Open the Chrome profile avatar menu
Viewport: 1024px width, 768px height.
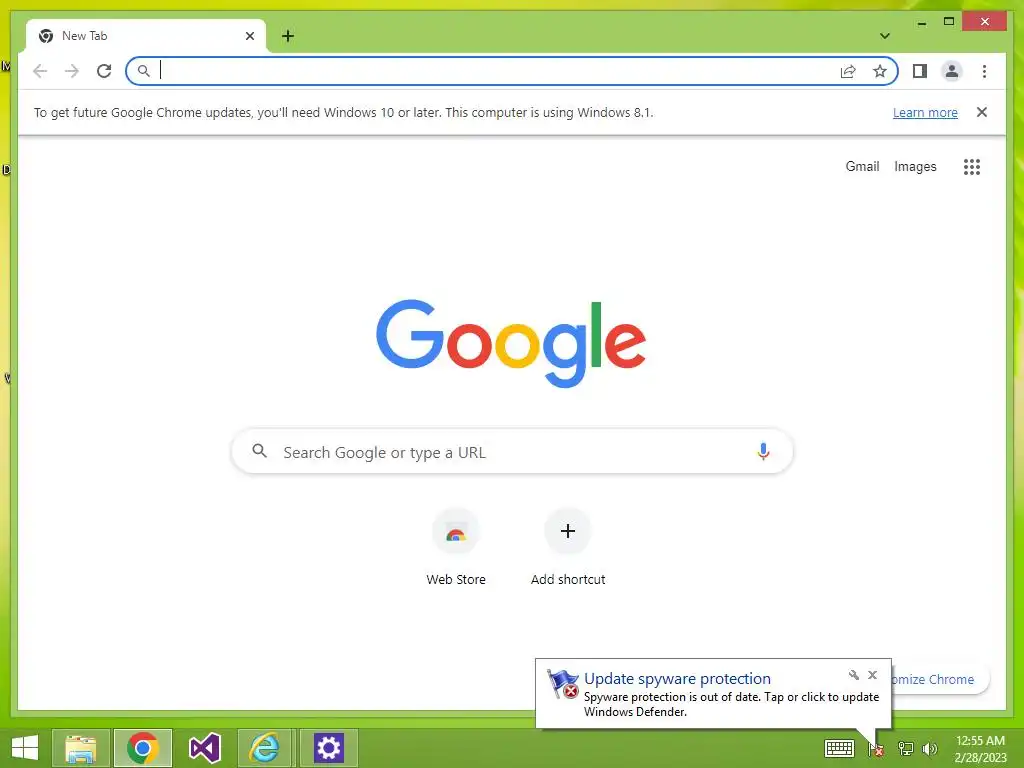[x=952, y=71]
